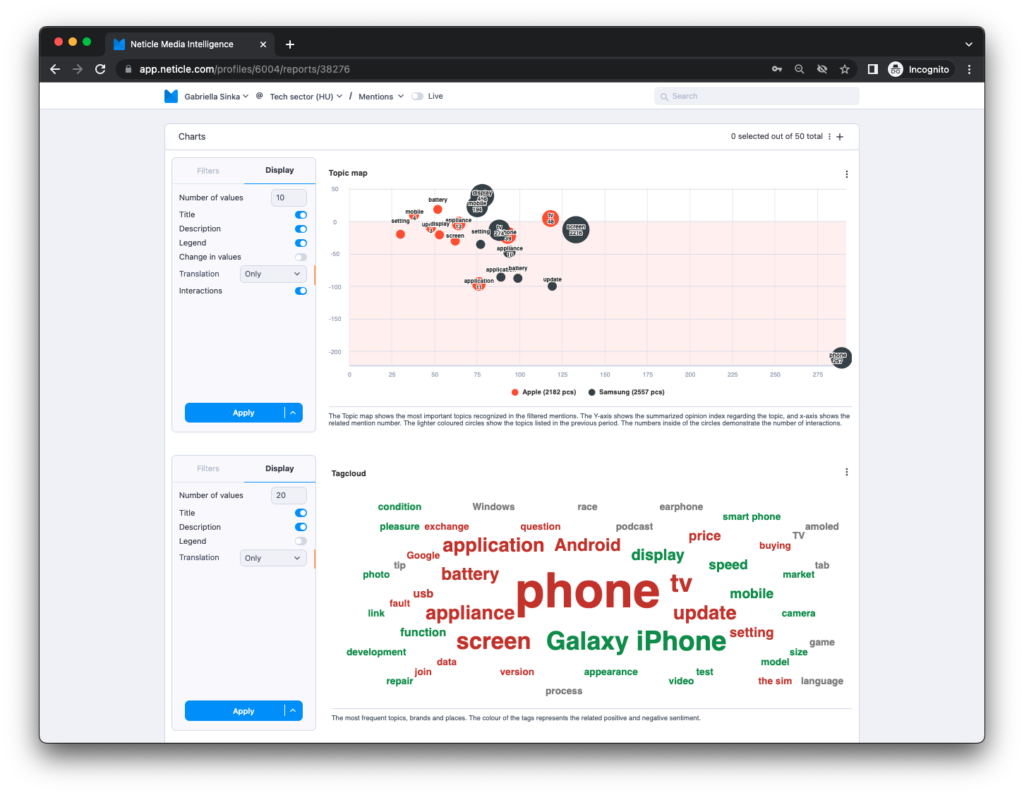Disable the Interactions toggle for Topic map
This screenshot has width=1024, height=795.
(x=300, y=291)
